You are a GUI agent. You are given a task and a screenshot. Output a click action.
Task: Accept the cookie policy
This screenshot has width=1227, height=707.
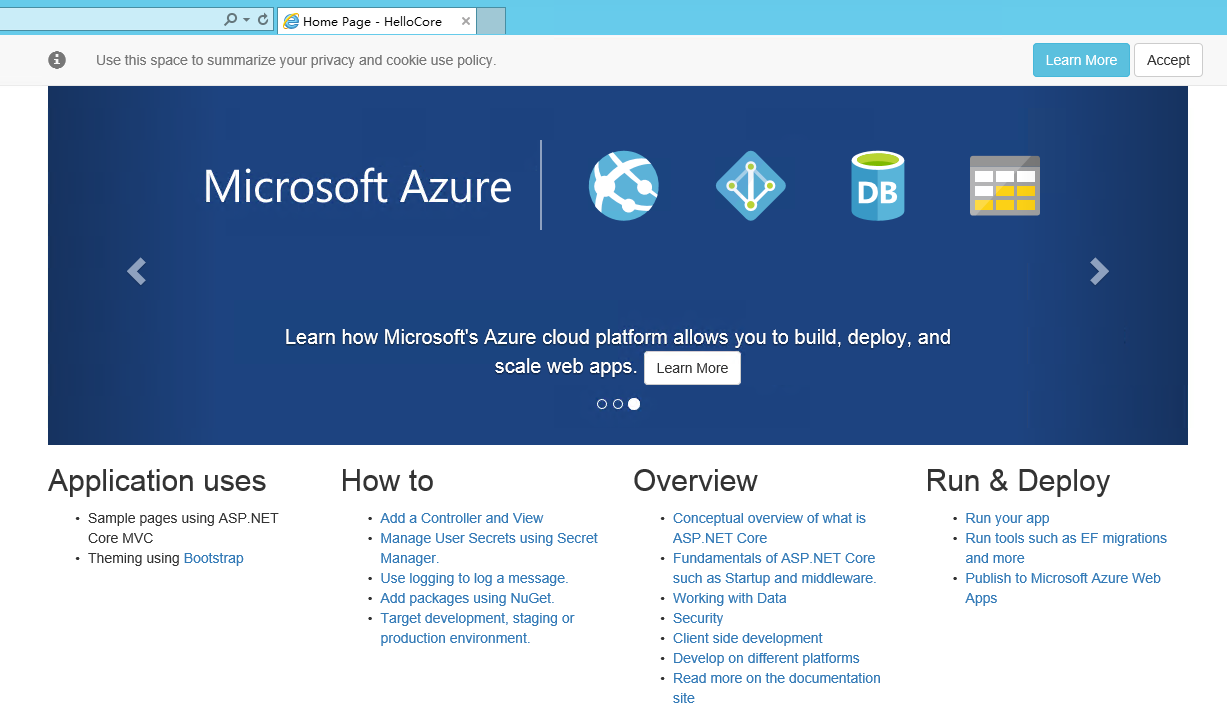tap(1168, 60)
